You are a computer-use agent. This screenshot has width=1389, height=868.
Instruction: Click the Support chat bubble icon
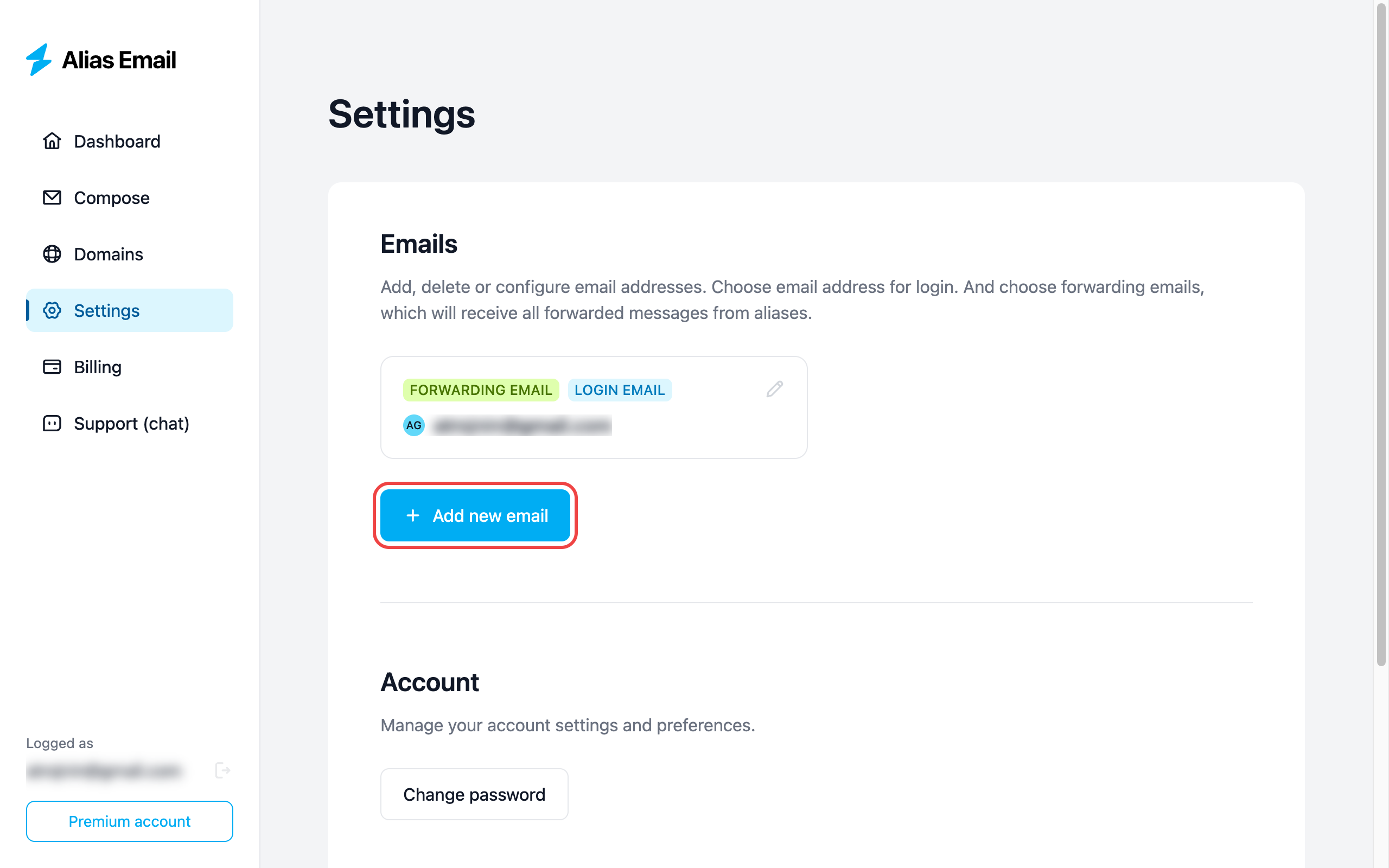[x=52, y=424]
